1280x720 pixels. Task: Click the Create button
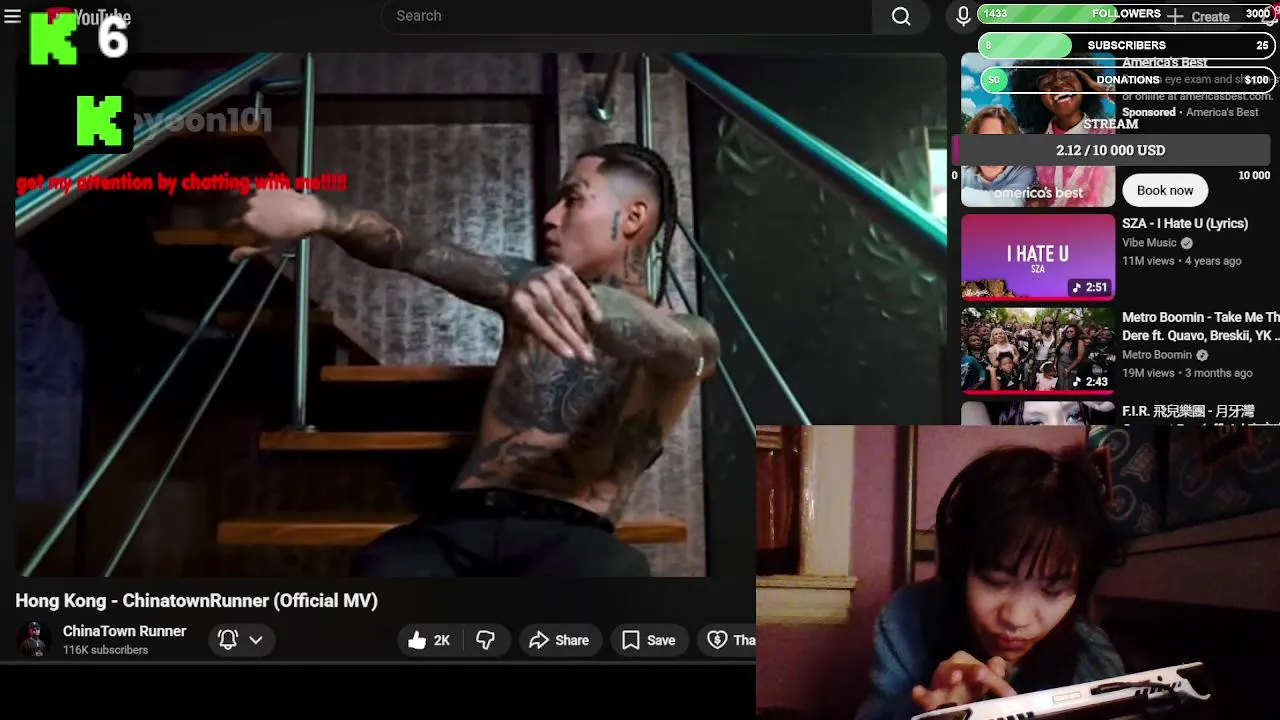[1199, 16]
